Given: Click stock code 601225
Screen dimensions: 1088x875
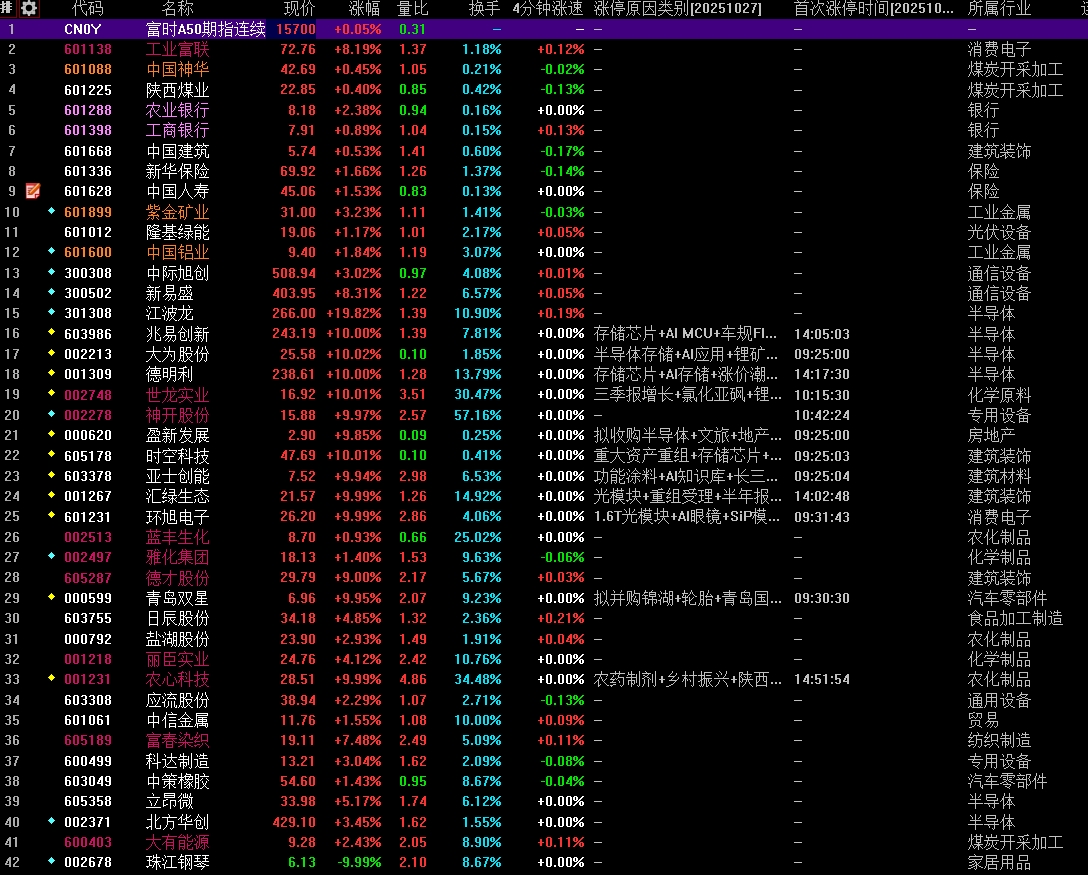Looking at the screenshot, I should coord(88,90).
